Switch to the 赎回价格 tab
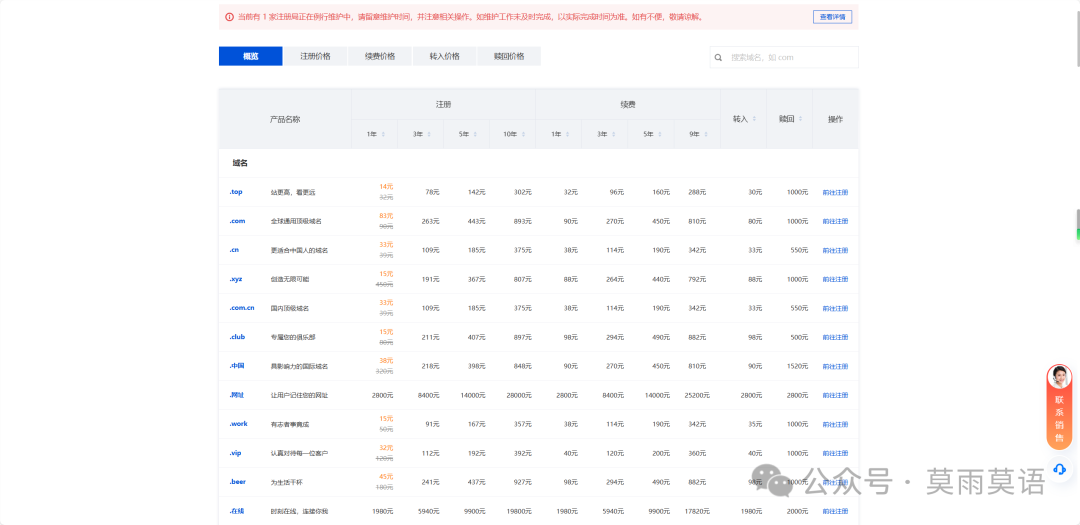The width and height of the screenshot is (1080, 525). (509, 56)
